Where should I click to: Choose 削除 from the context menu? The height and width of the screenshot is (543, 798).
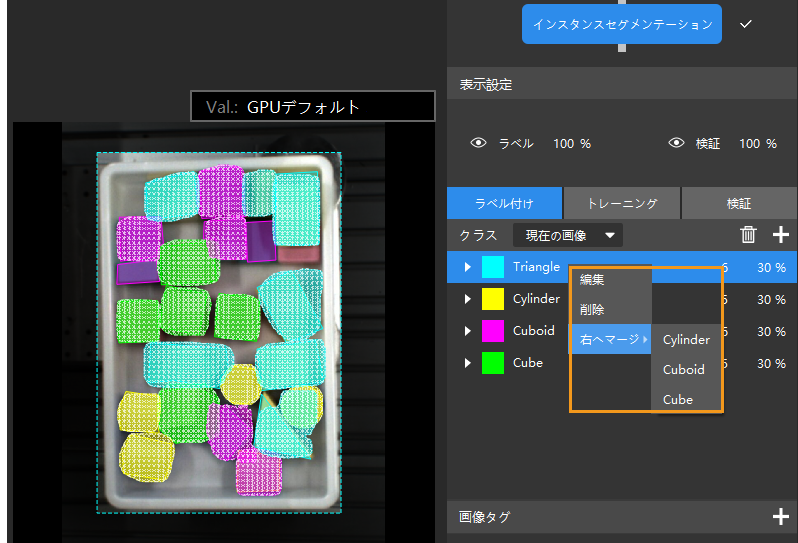pyautogui.click(x=592, y=310)
